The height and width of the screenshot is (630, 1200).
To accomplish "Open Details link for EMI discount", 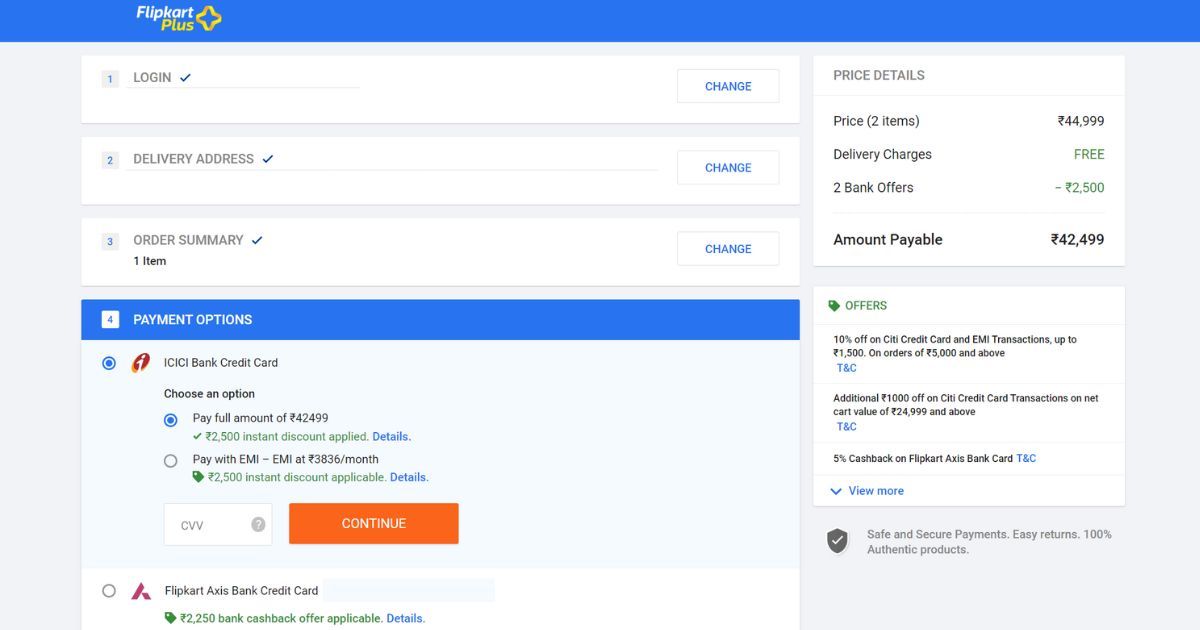I will (409, 477).
